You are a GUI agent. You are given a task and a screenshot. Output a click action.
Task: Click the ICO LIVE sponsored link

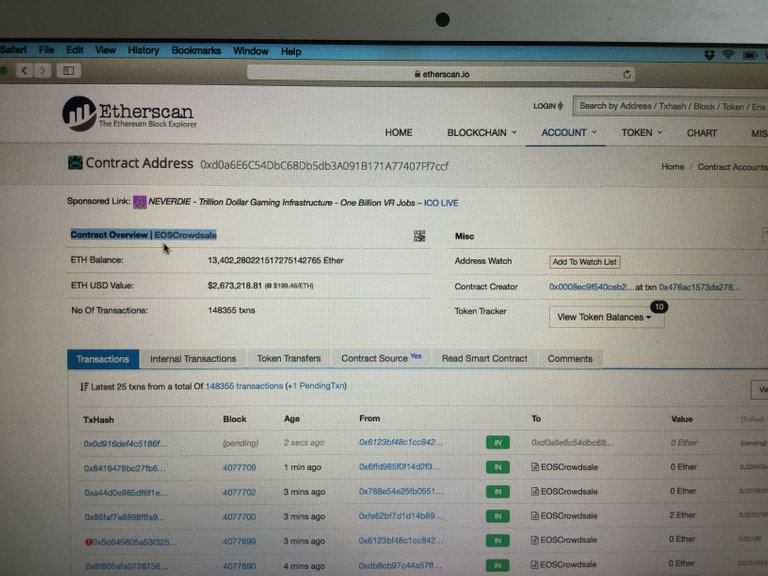441,203
